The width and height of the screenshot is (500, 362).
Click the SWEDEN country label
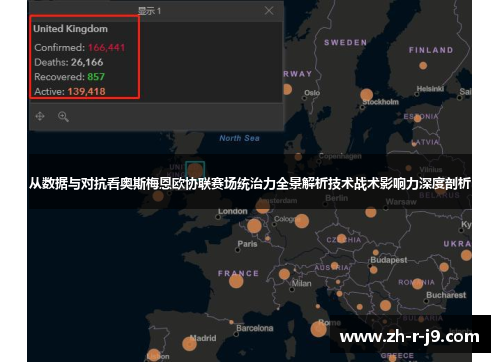tap(345, 43)
